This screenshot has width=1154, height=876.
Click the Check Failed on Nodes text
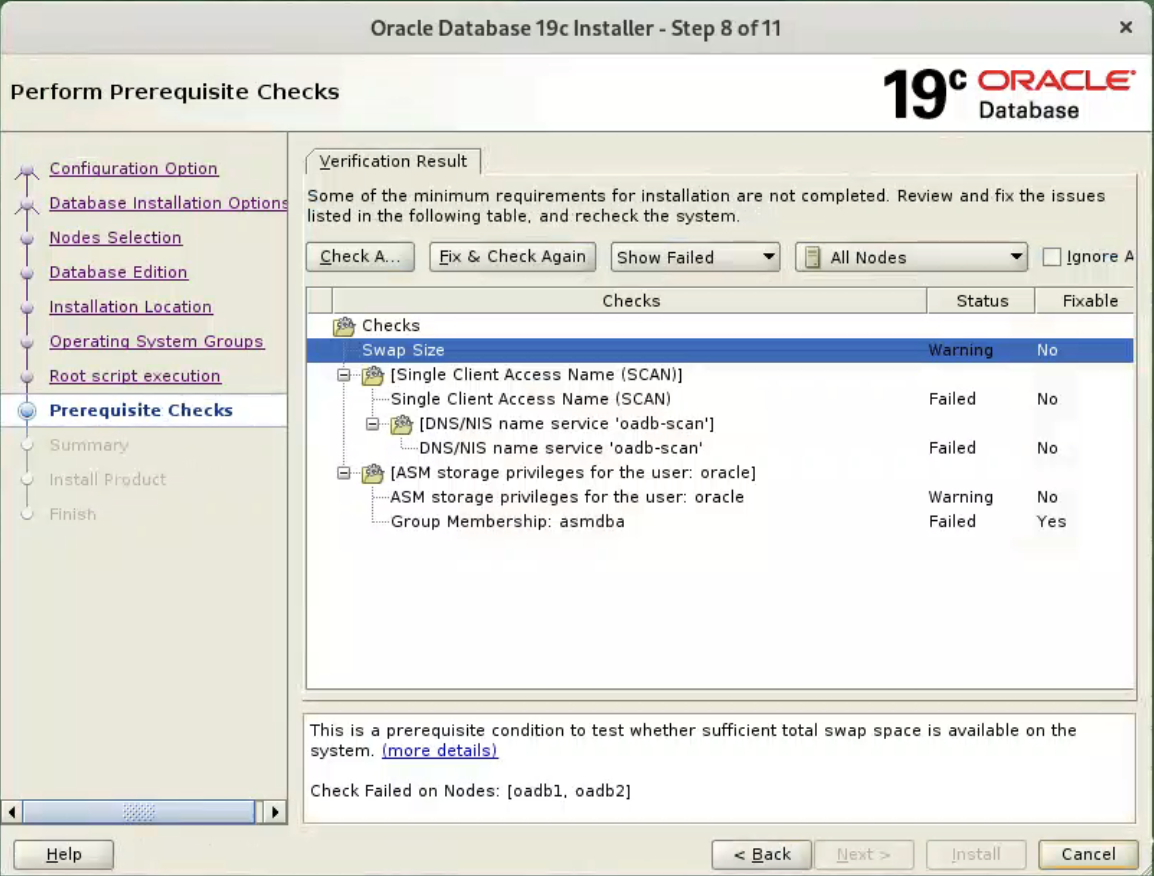point(470,791)
